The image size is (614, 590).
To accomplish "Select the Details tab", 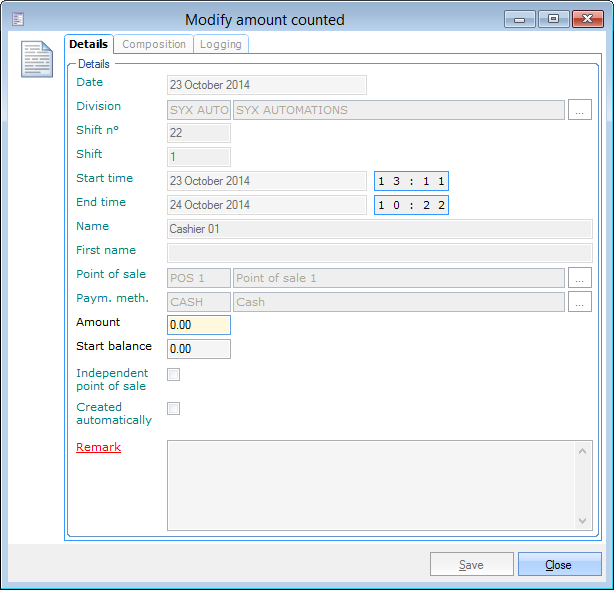I will (89, 44).
